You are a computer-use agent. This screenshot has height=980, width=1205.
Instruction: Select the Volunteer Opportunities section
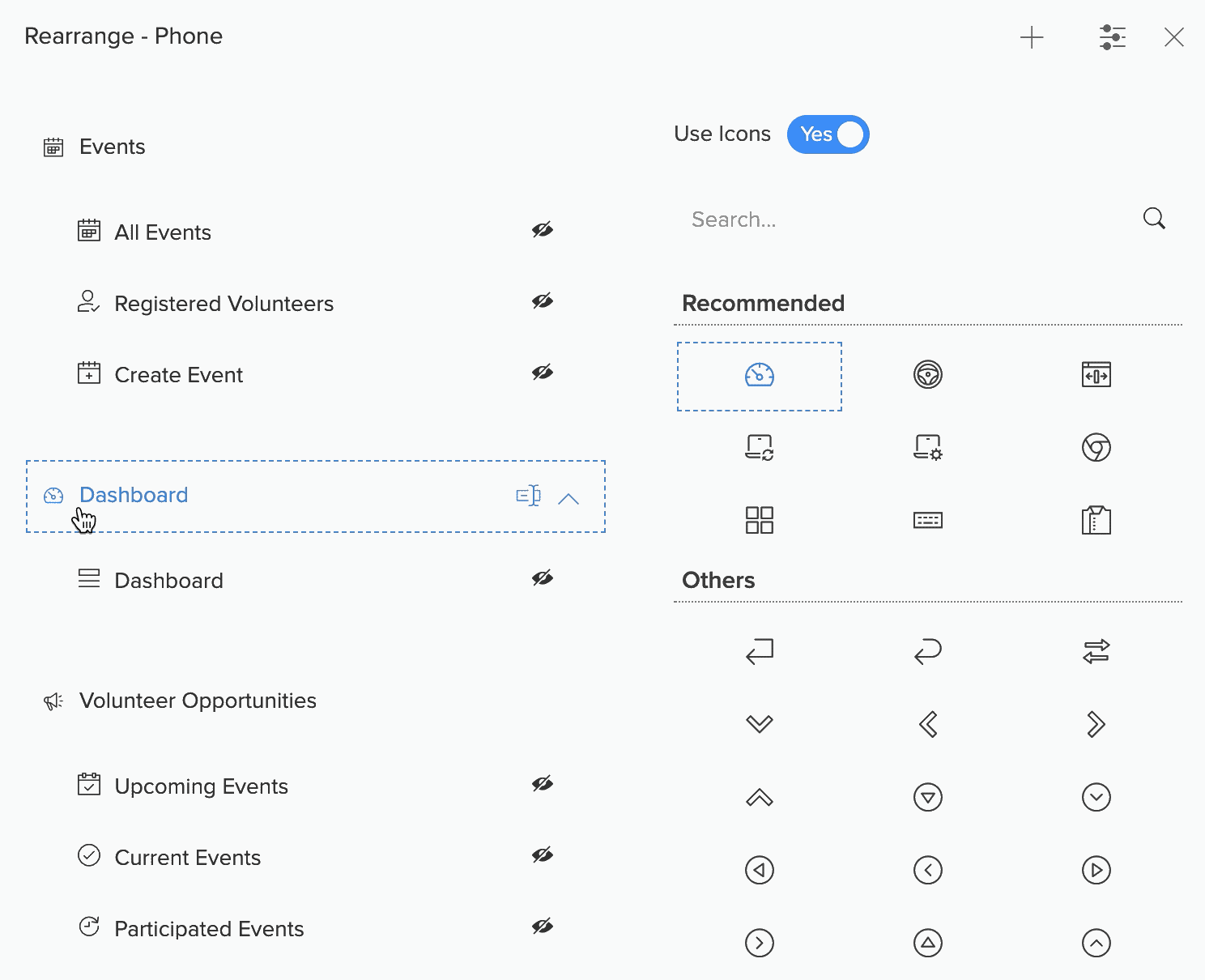pyautogui.click(x=198, y=701)
